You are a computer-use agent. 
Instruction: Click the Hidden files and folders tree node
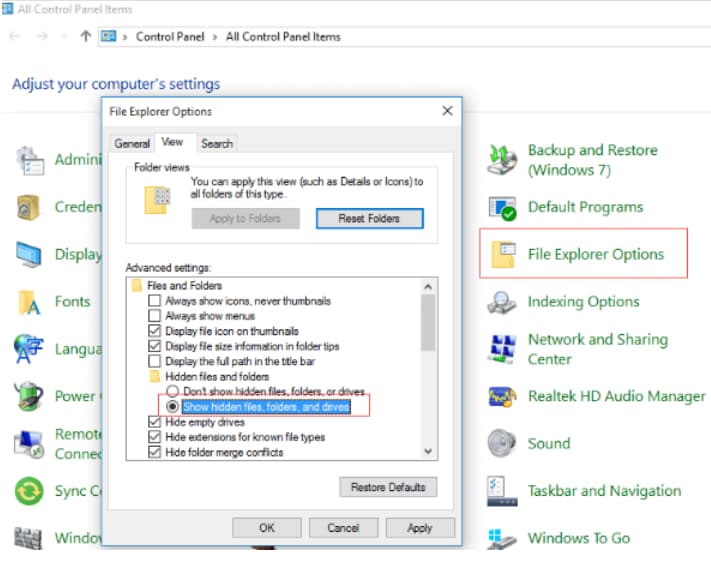[x=217, y=376]
